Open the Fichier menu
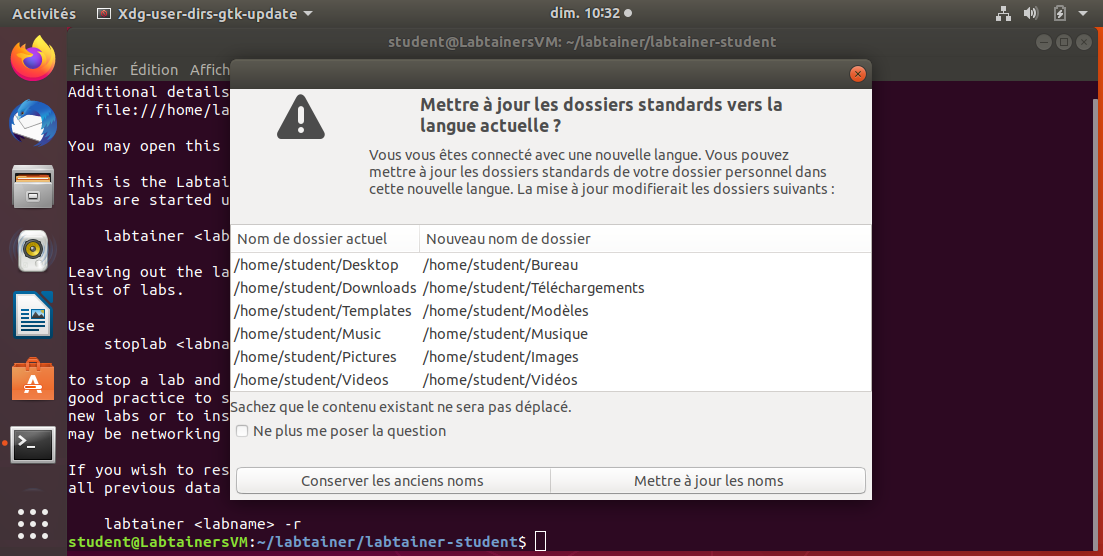This screenshot has width=1103, height=556. (x=95, y=70)
